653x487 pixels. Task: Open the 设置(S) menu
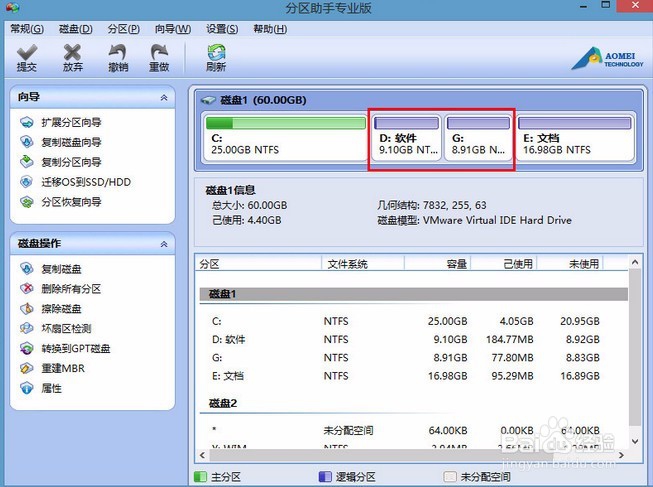pos(222,29)
